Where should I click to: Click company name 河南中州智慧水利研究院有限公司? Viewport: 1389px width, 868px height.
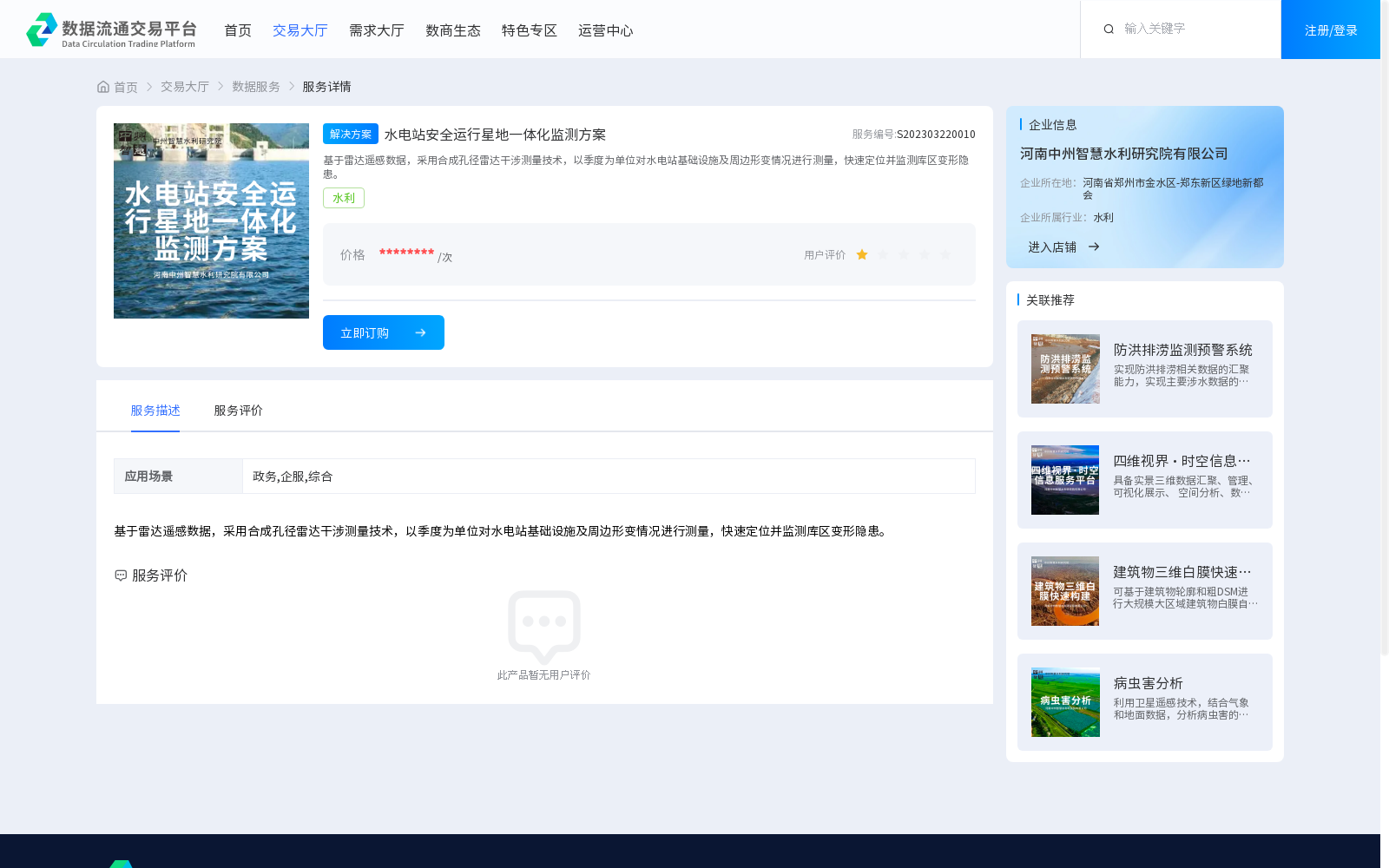click(1124, 154)
